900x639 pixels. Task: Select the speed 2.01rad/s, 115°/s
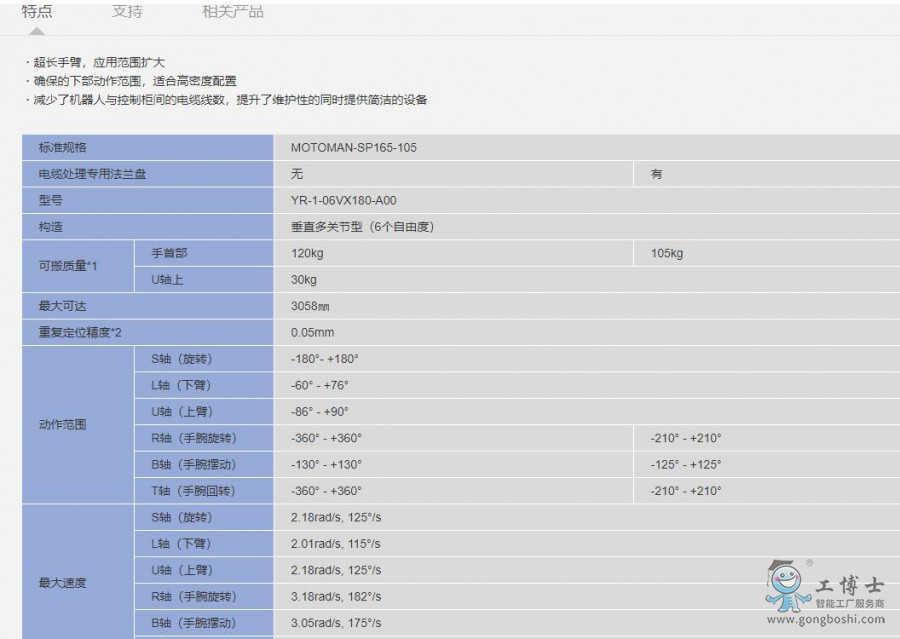coord(336,544)
